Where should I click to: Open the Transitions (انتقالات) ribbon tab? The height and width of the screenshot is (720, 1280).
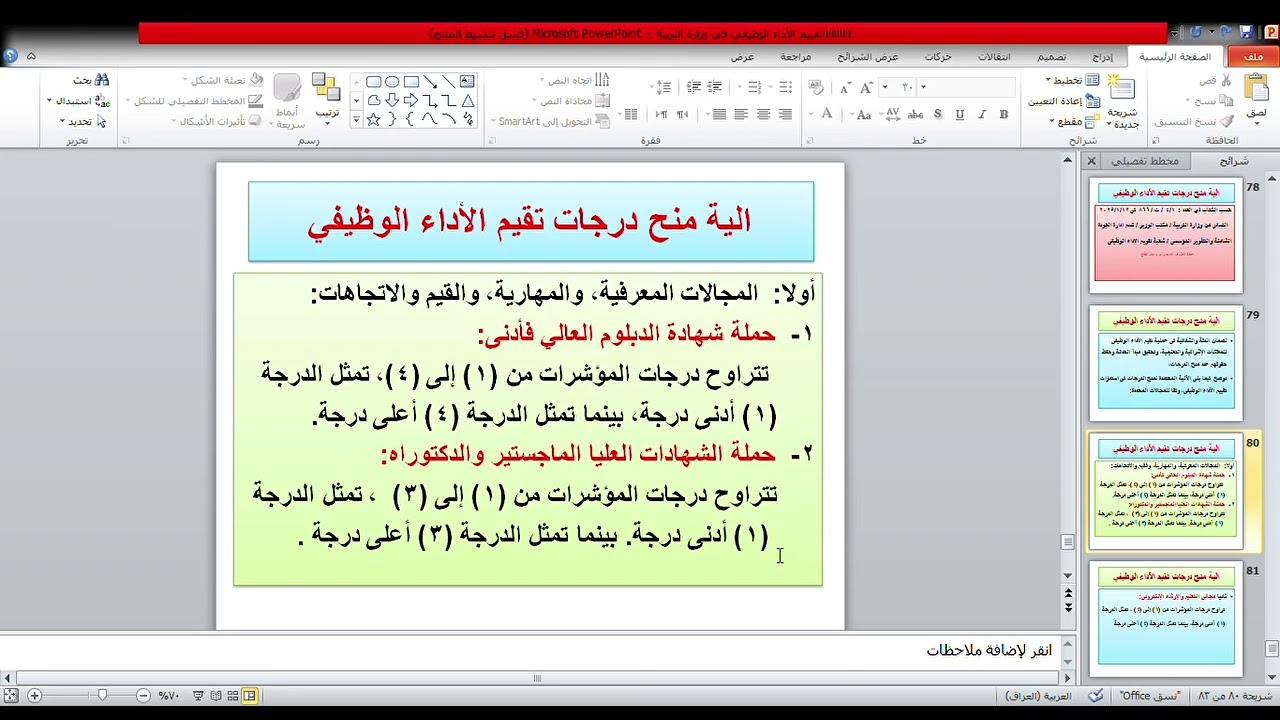coord(994,57)
